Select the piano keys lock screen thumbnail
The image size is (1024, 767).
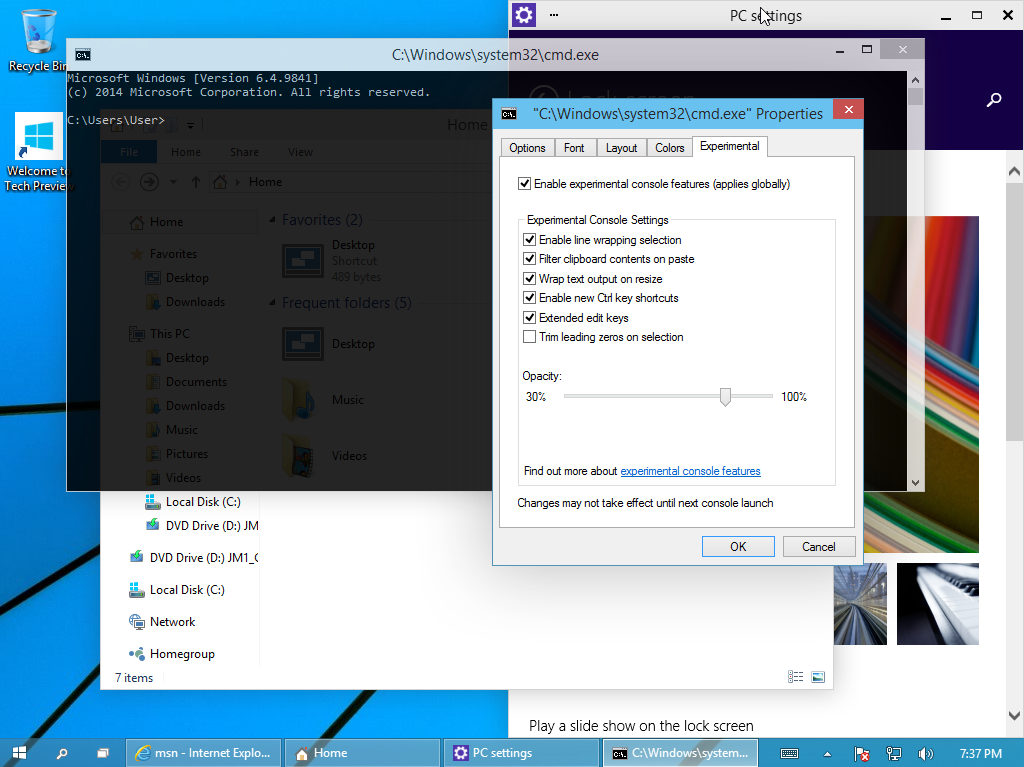tap(937, 604)
